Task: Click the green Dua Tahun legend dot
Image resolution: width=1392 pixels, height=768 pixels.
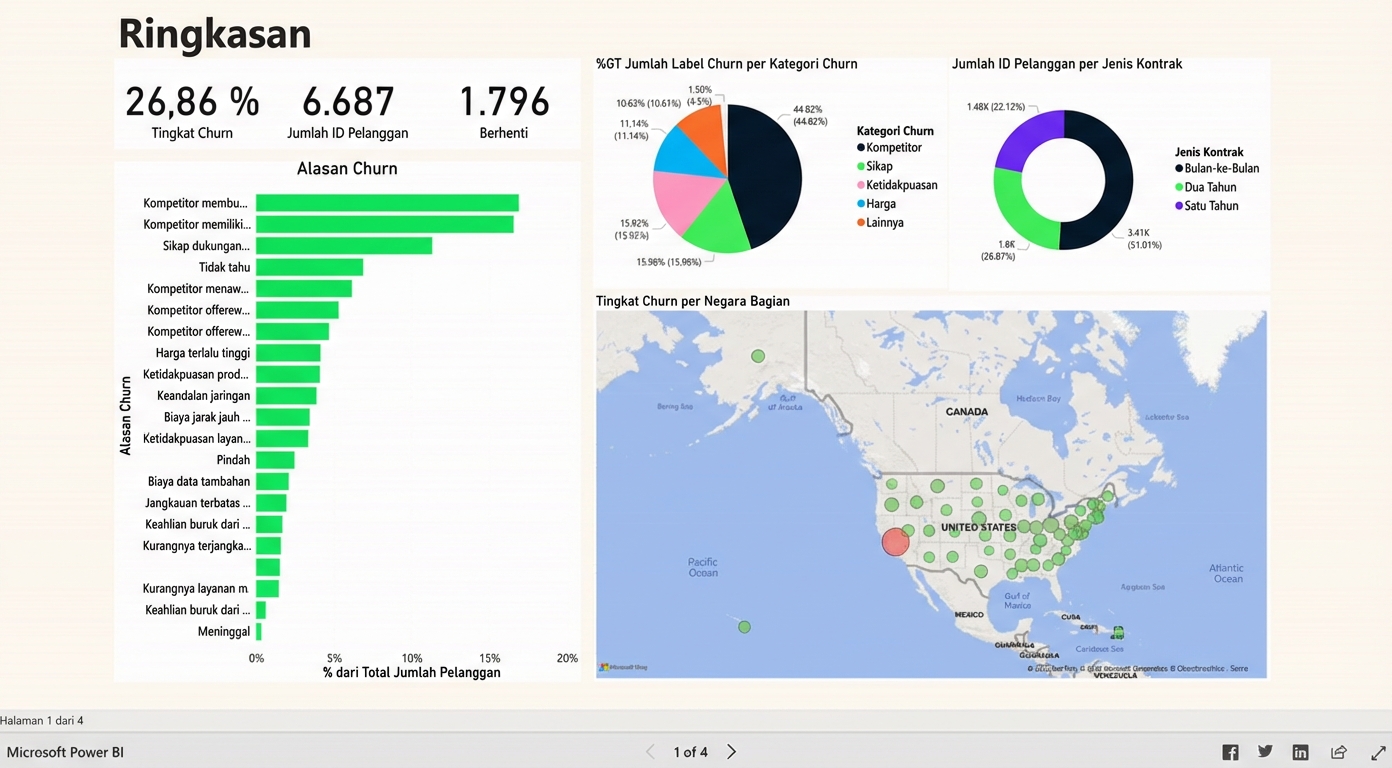Action: click(x=1179, y=188)
